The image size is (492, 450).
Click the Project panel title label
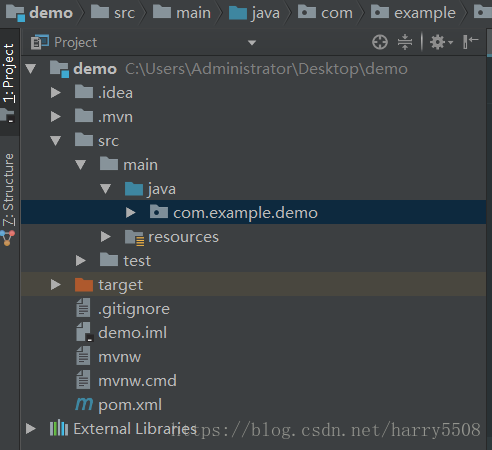pos(76,43)
